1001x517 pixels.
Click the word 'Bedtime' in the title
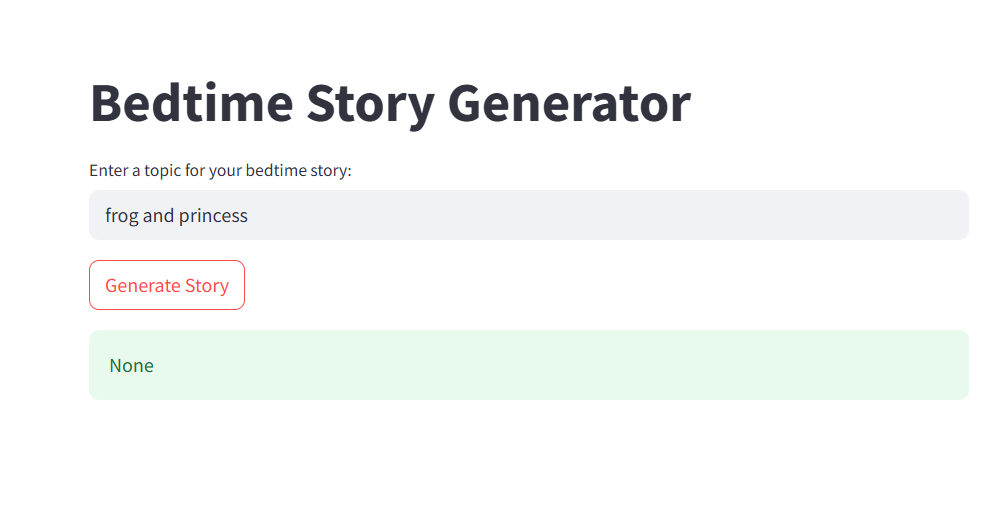[192, 103]
